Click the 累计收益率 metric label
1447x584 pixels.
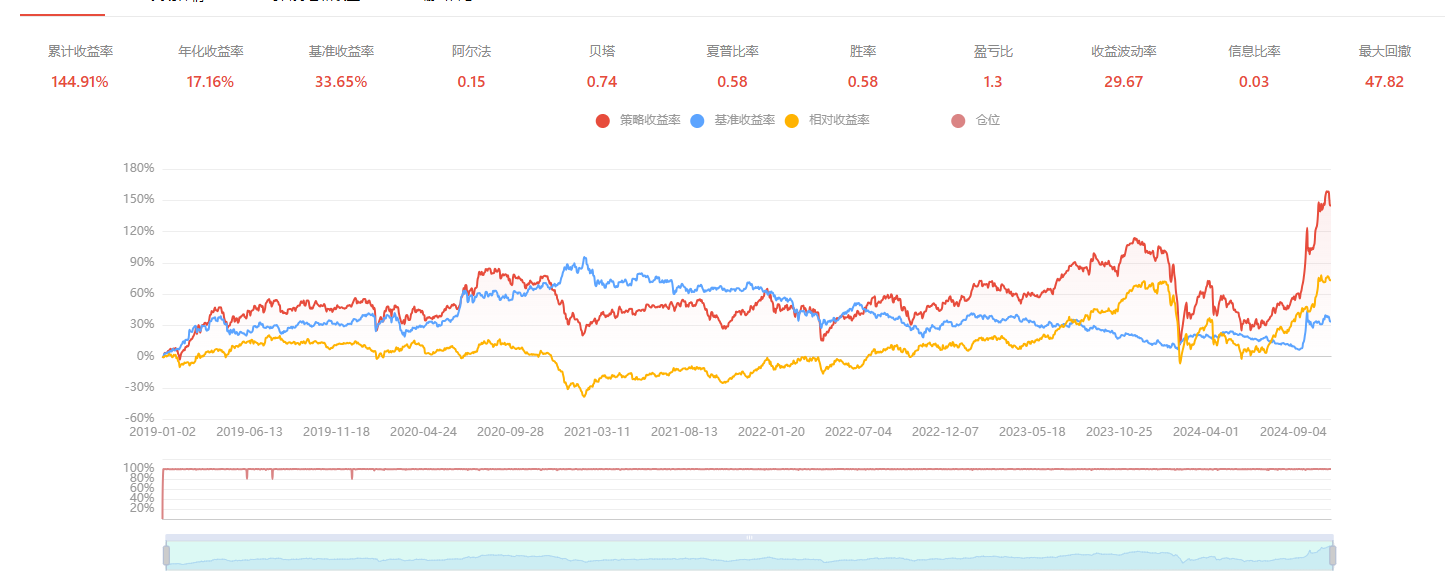tap(80, 52)
